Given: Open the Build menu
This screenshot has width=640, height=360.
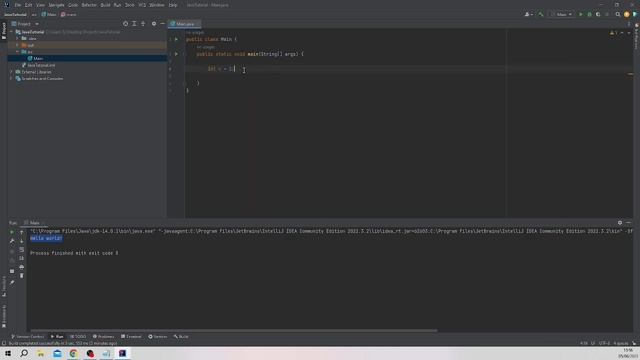Looking at the screenshot, I should point(105,5).
